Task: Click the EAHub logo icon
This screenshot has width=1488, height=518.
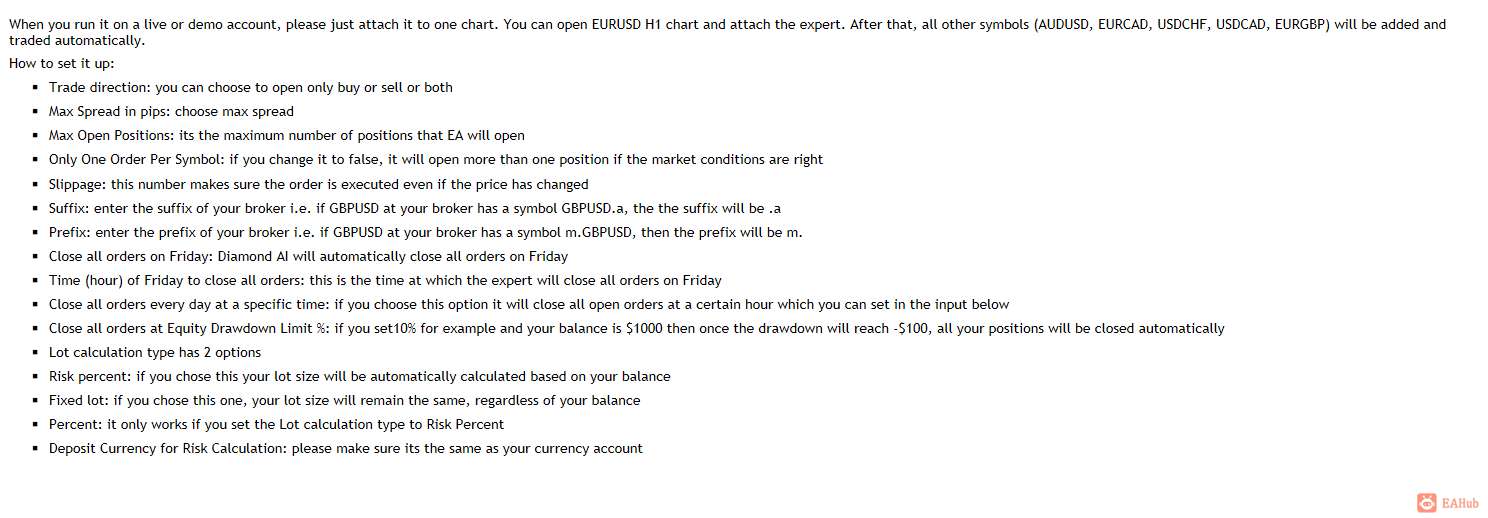Action: [x=1427, y=503]
